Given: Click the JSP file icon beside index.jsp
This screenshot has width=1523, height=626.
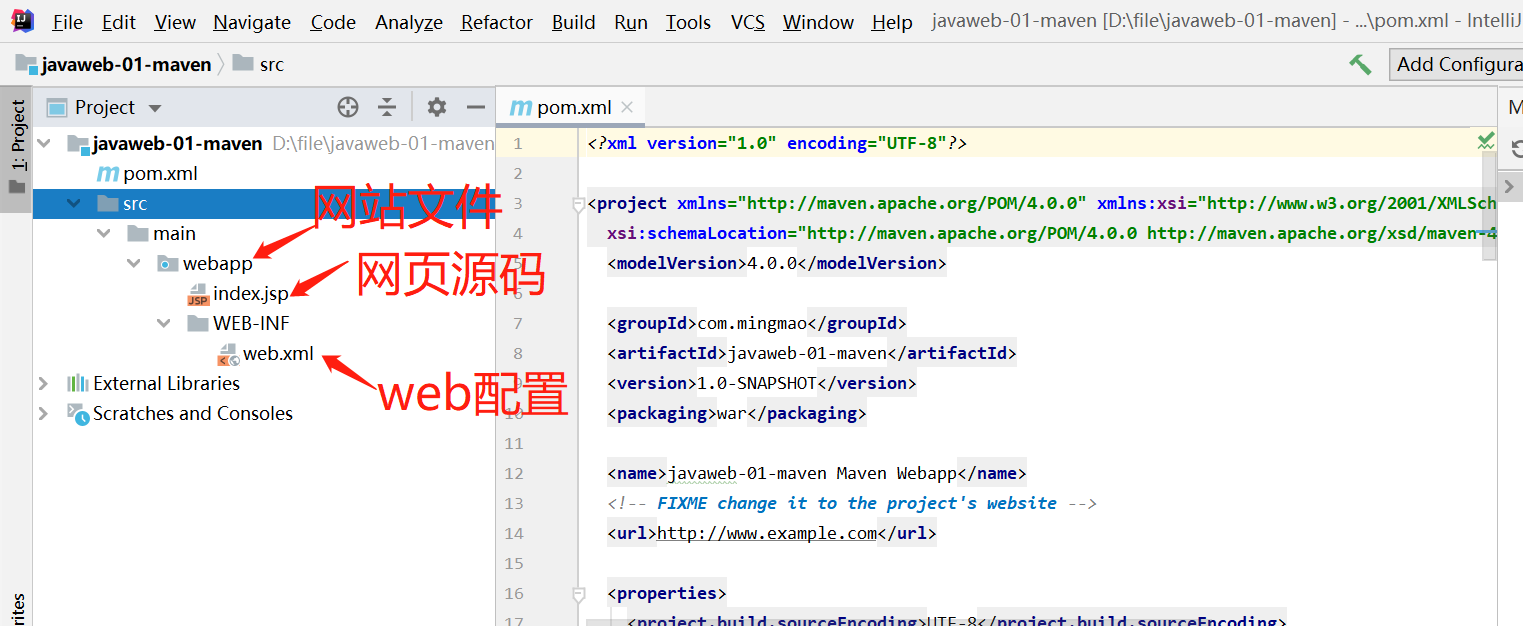Looking at the screenshot, I should tap(198, 294).
